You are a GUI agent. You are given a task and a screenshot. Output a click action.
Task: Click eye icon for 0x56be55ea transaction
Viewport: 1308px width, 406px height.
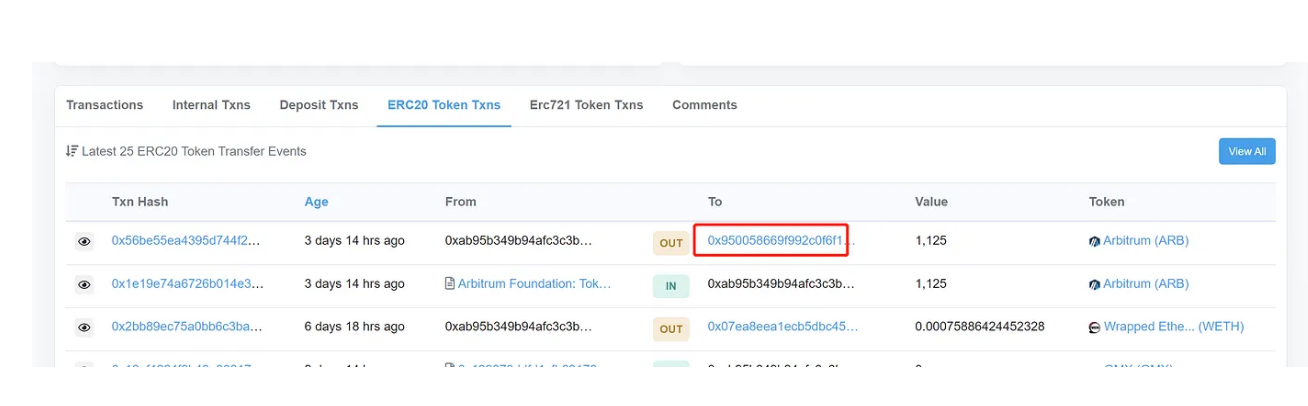coord(84,242)
